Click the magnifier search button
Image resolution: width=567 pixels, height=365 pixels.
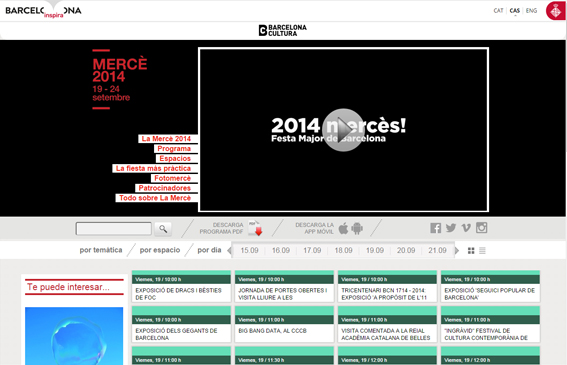(163, 229)
